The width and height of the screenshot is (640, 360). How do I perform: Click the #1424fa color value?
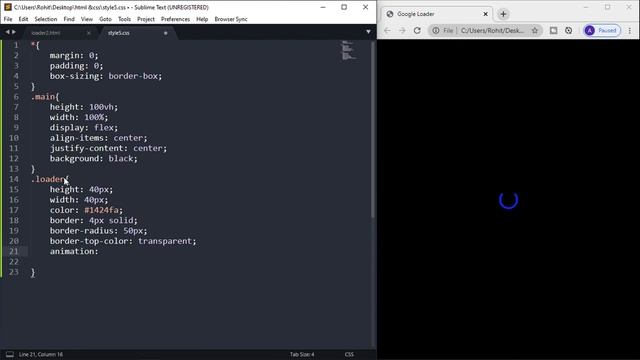click(x=101, y=210)
